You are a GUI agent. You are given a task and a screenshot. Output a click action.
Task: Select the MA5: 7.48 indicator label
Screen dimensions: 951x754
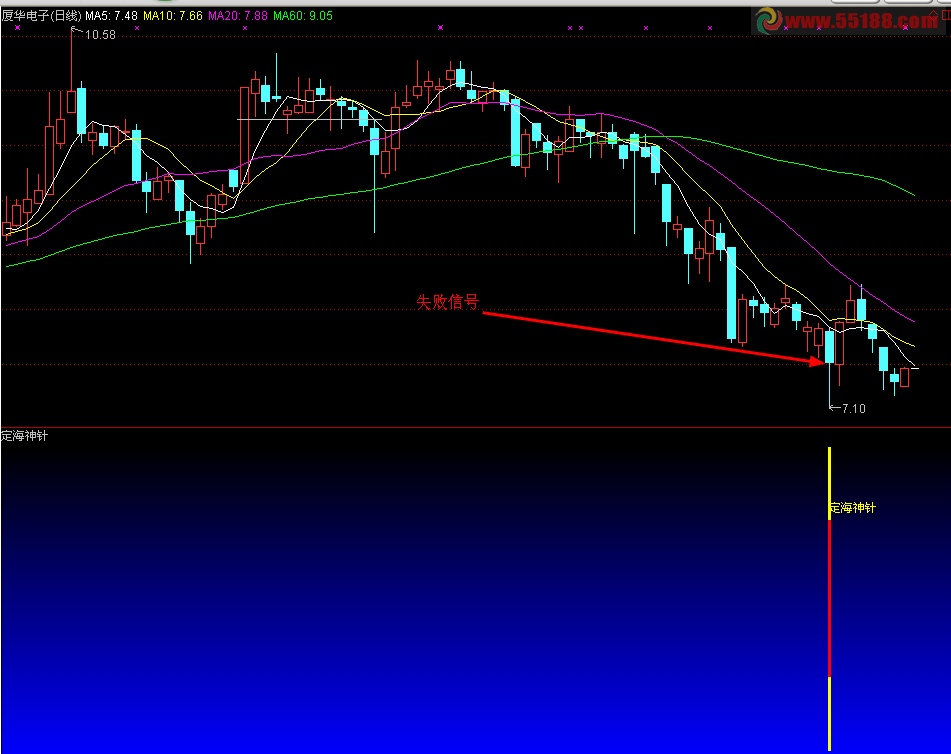(112, 16)
